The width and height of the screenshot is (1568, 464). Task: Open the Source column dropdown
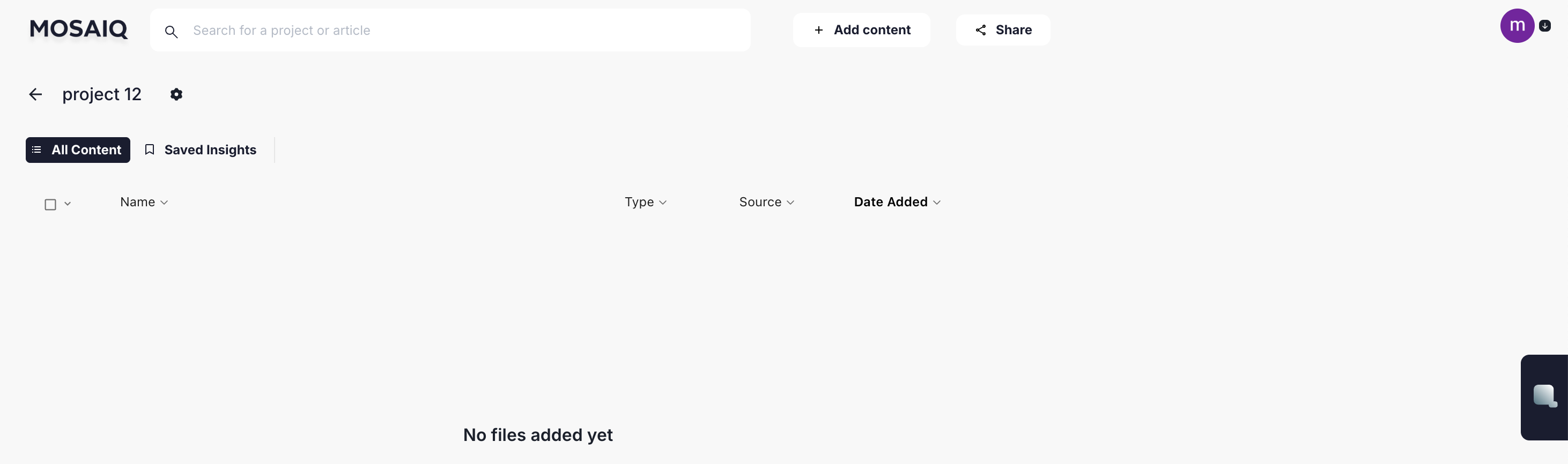tap(766, 202)
